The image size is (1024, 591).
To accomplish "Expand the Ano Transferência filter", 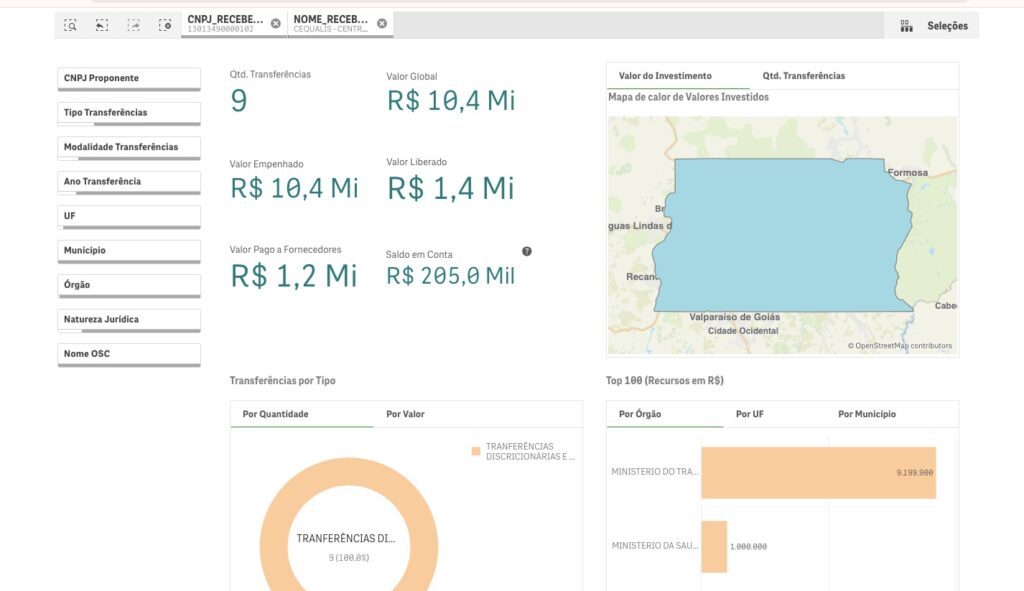I will [129, 182].
